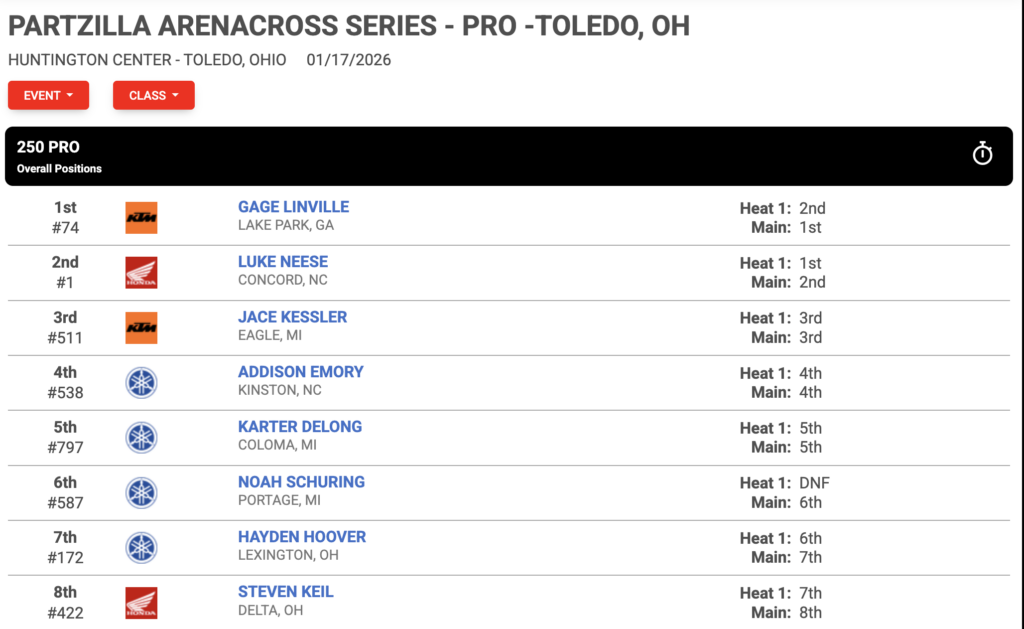
Task: Click the KTM logo beside Jace Kessler
Action: 141,327
